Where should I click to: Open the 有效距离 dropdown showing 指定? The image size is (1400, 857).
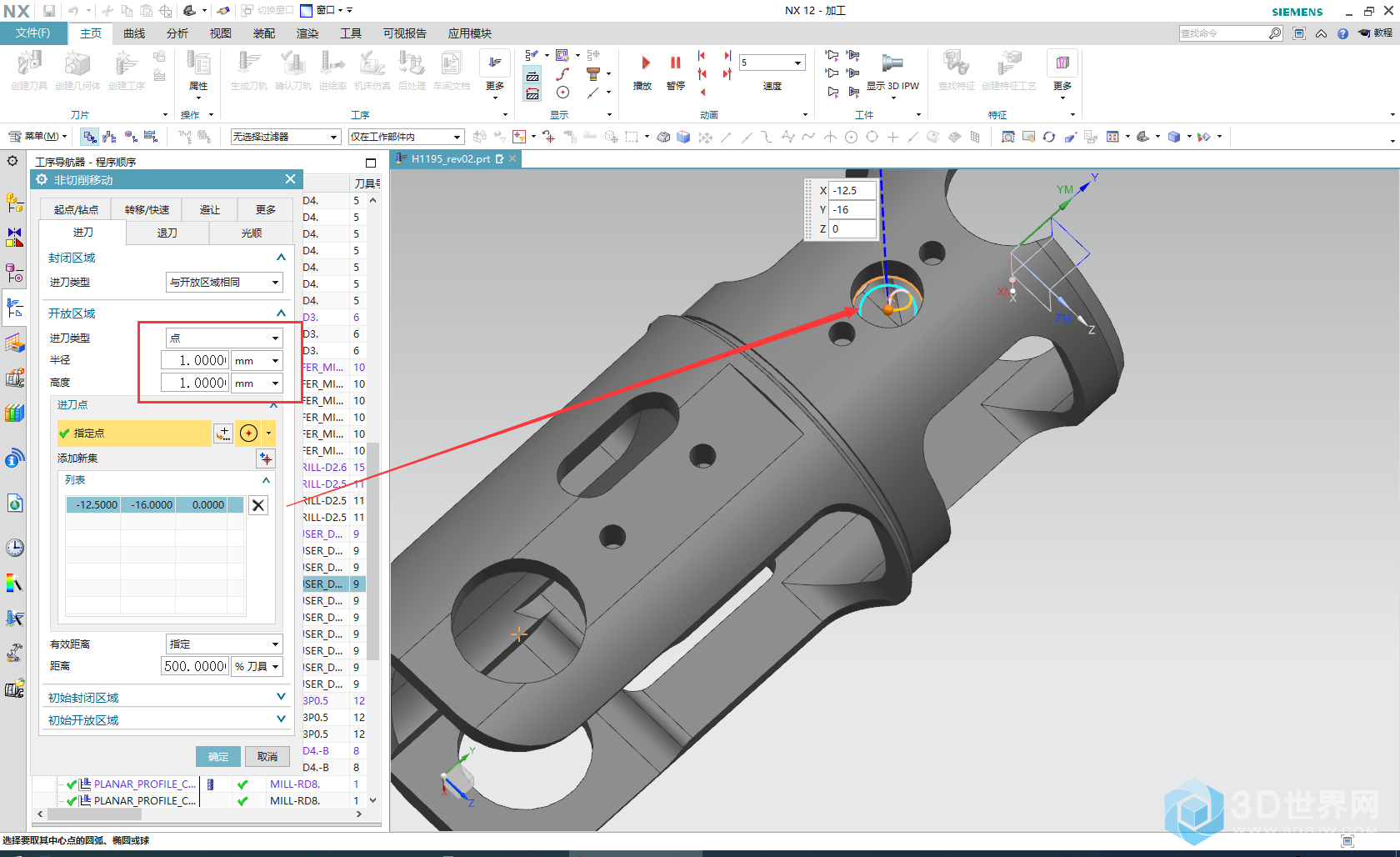(x=224, y=644)
